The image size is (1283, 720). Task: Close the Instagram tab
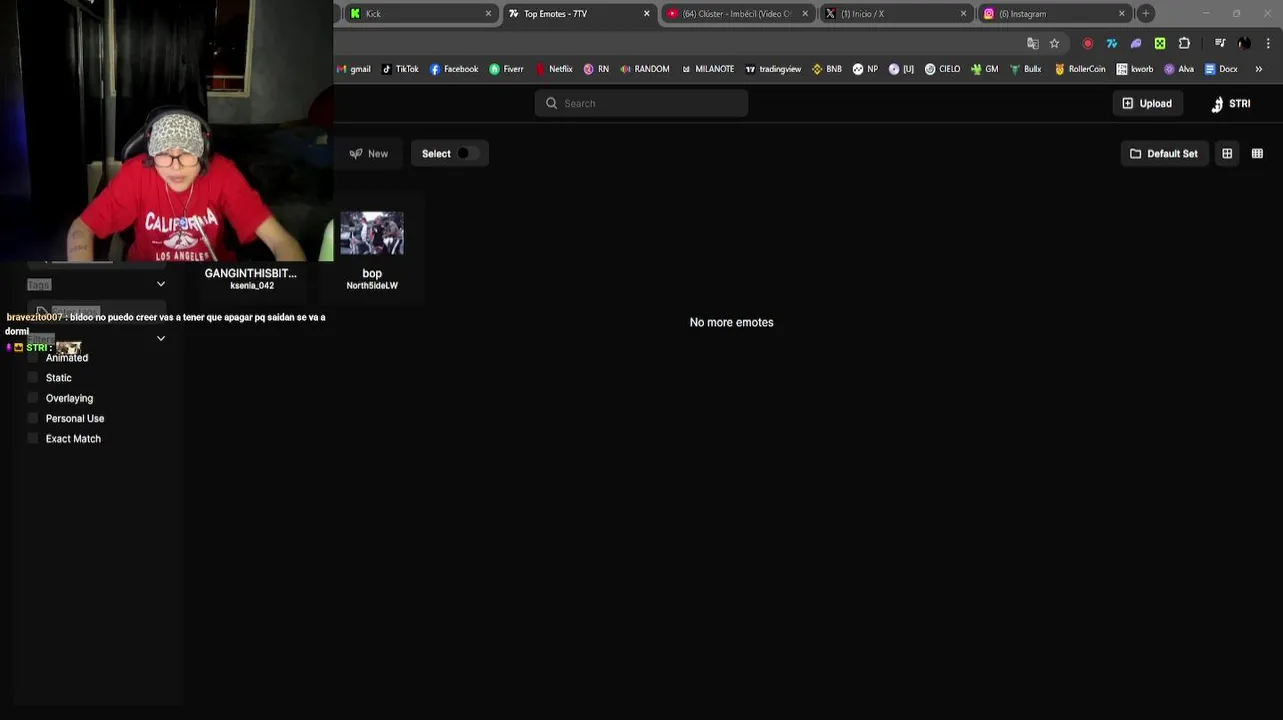coord(1121,14)
